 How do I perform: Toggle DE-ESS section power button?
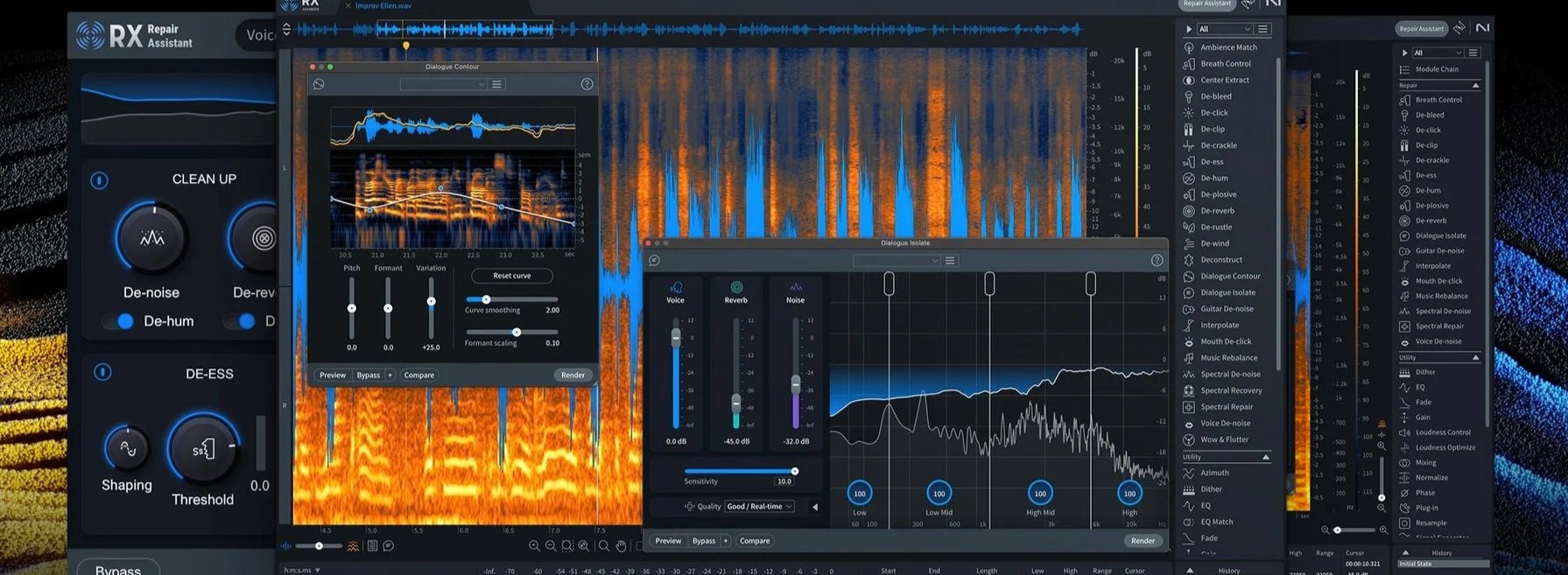point(102,372)
